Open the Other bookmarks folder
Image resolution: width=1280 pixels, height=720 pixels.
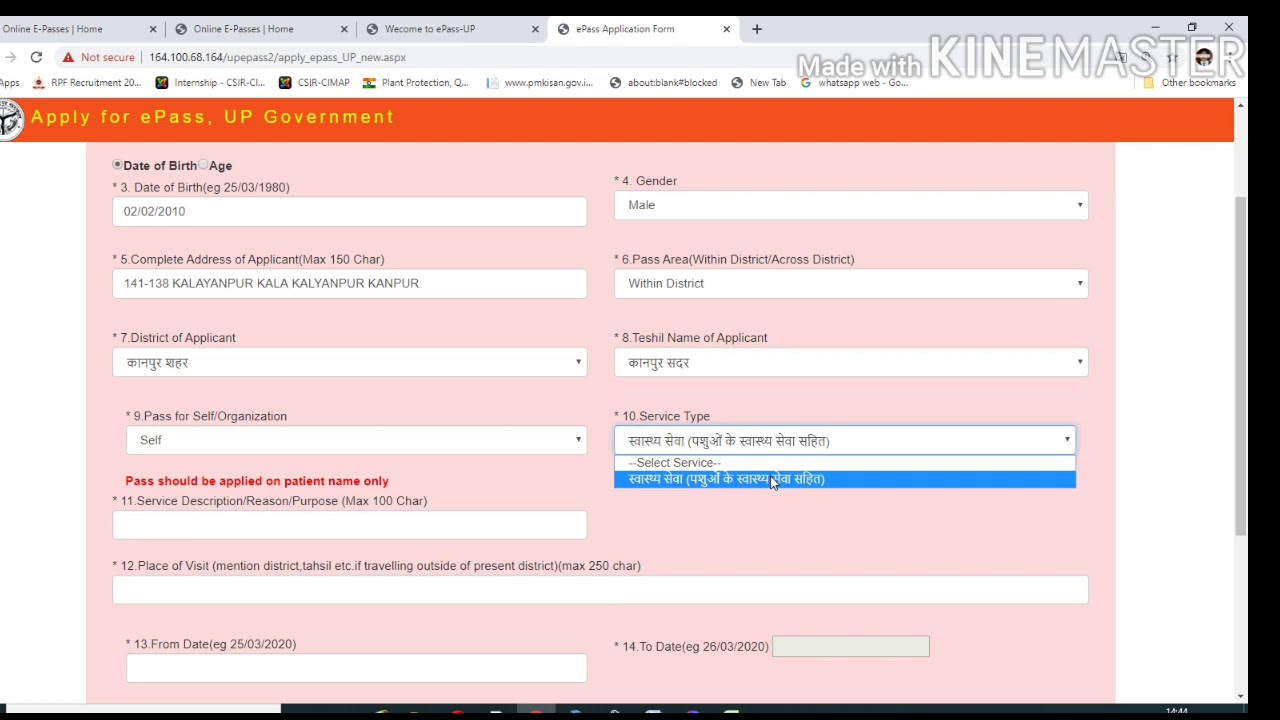tap(1190, 83)
